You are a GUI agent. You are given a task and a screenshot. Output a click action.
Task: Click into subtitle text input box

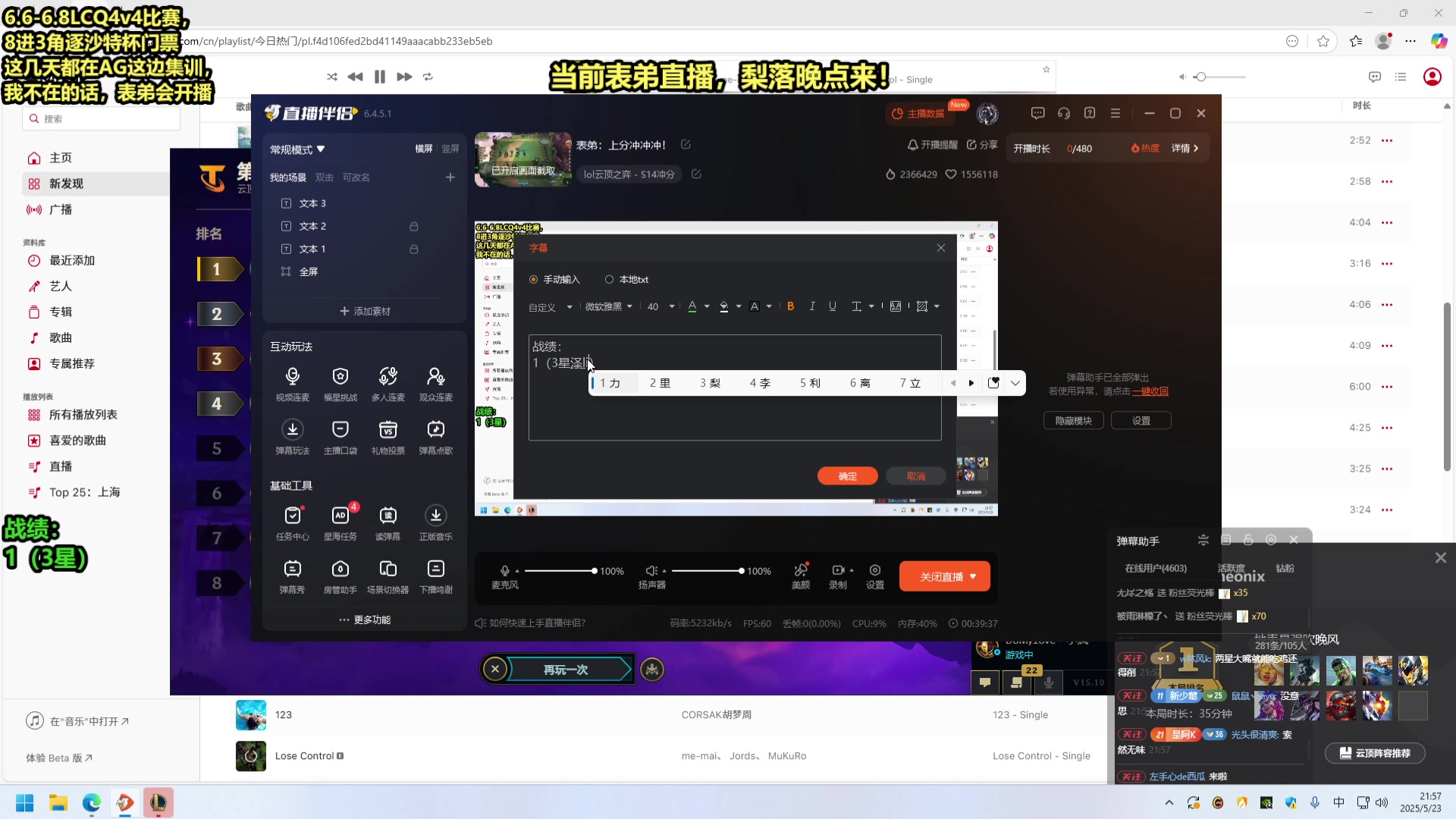(735, 388)
